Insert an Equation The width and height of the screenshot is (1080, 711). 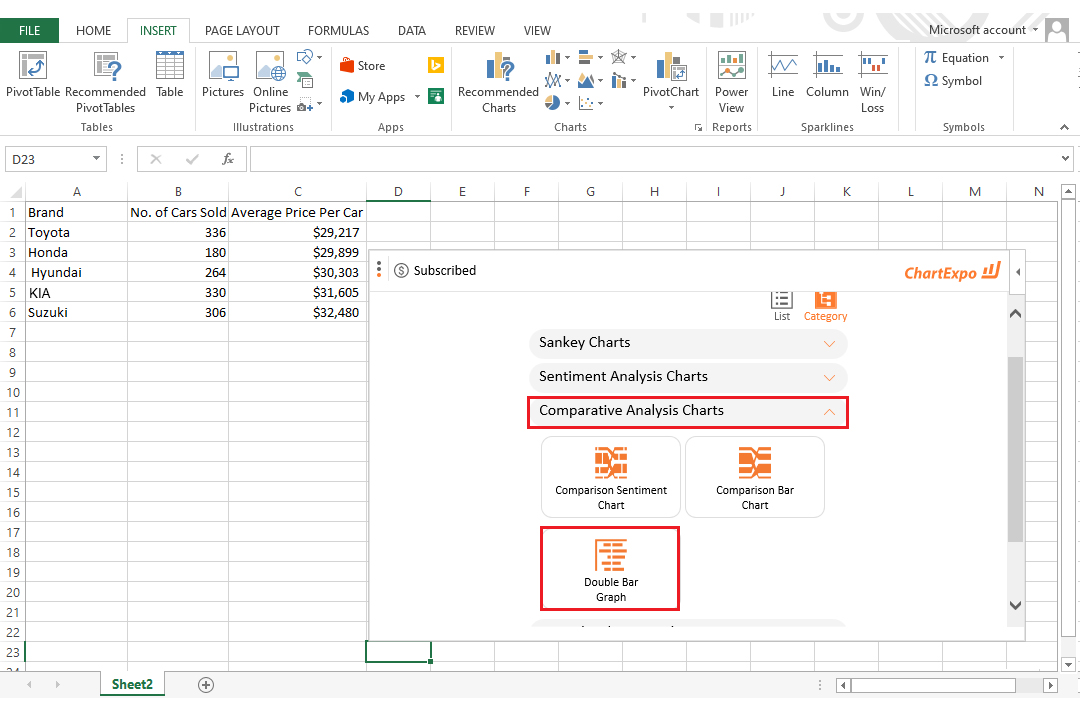[x=957, y=58]
